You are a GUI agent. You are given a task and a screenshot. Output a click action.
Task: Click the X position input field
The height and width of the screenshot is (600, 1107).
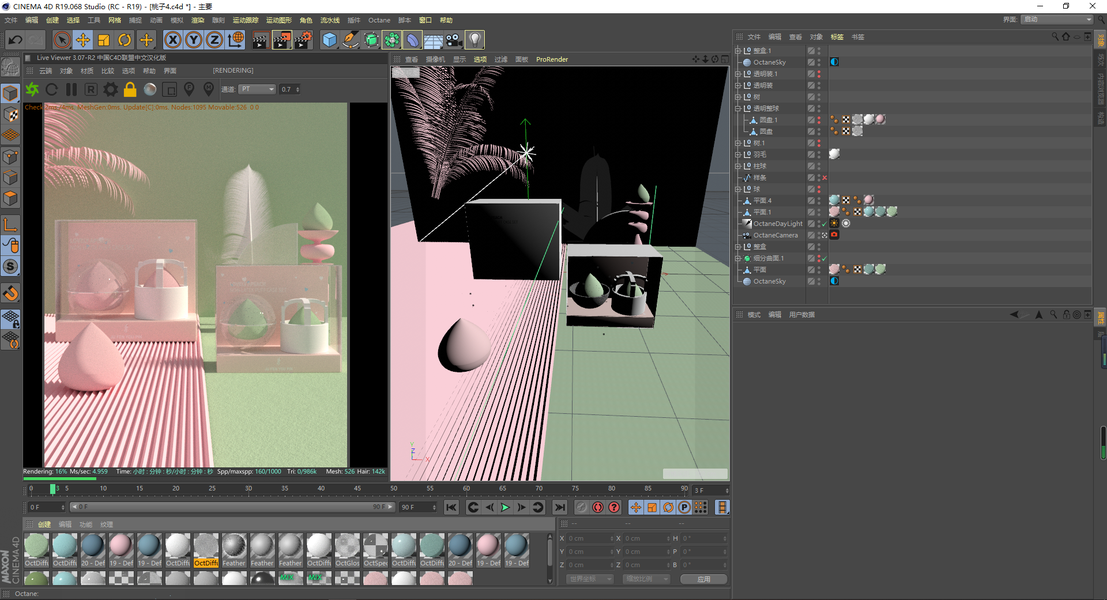pos(590,538)
